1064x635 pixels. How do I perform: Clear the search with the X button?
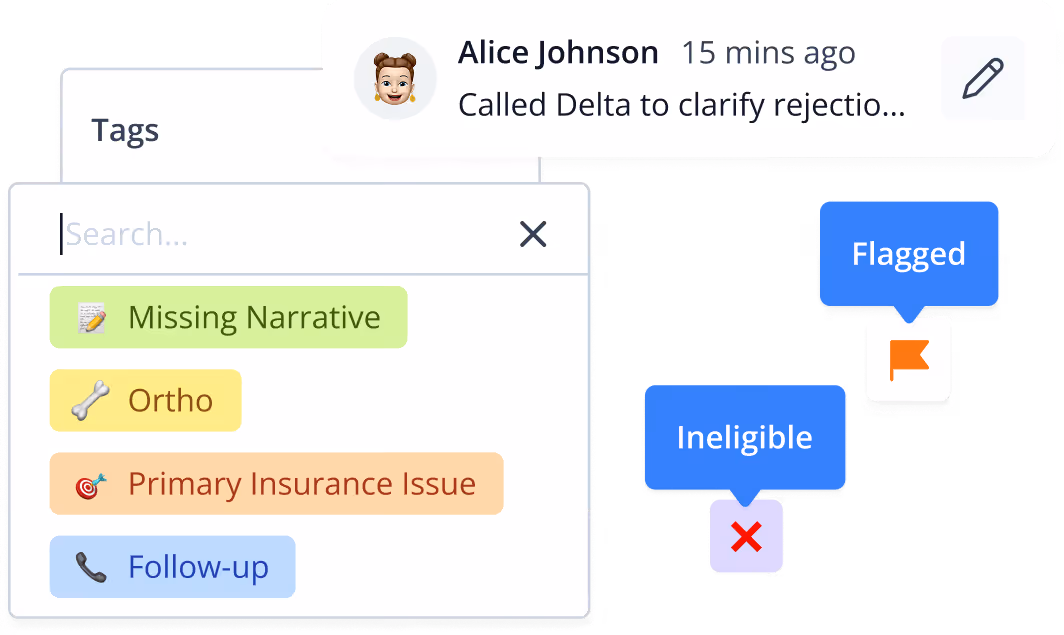(533, 234)
